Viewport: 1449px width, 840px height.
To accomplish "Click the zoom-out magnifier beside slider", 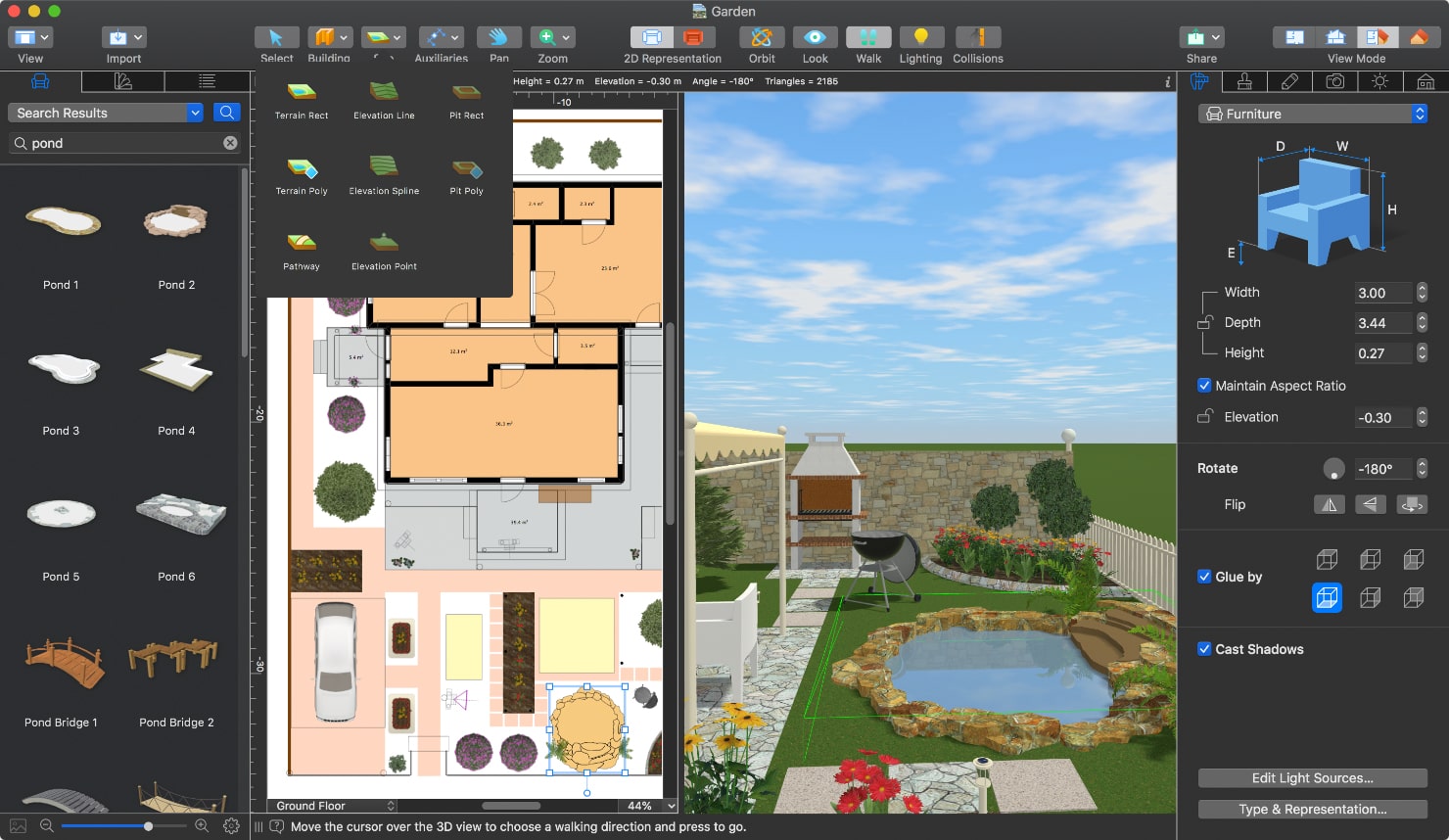I will click(x=46, y=826).
